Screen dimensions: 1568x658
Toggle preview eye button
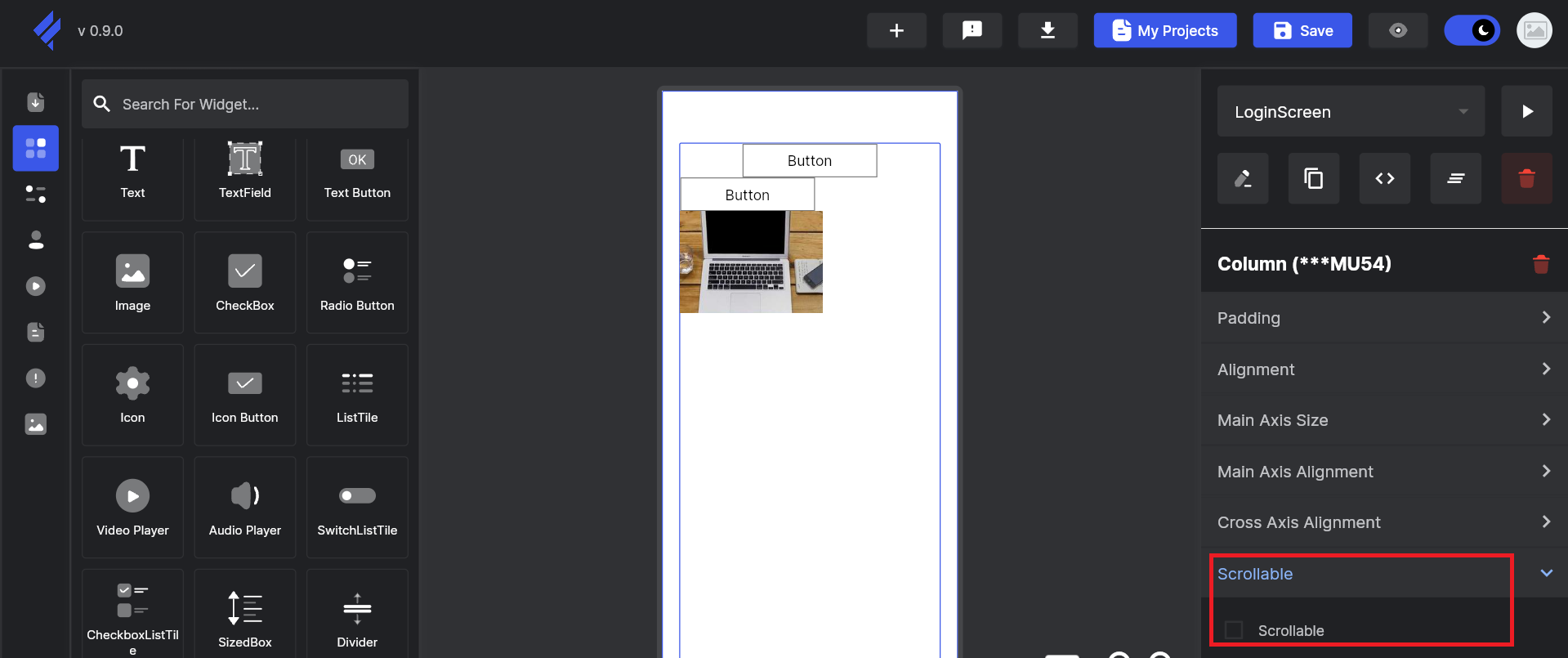tap(1397, 31)
